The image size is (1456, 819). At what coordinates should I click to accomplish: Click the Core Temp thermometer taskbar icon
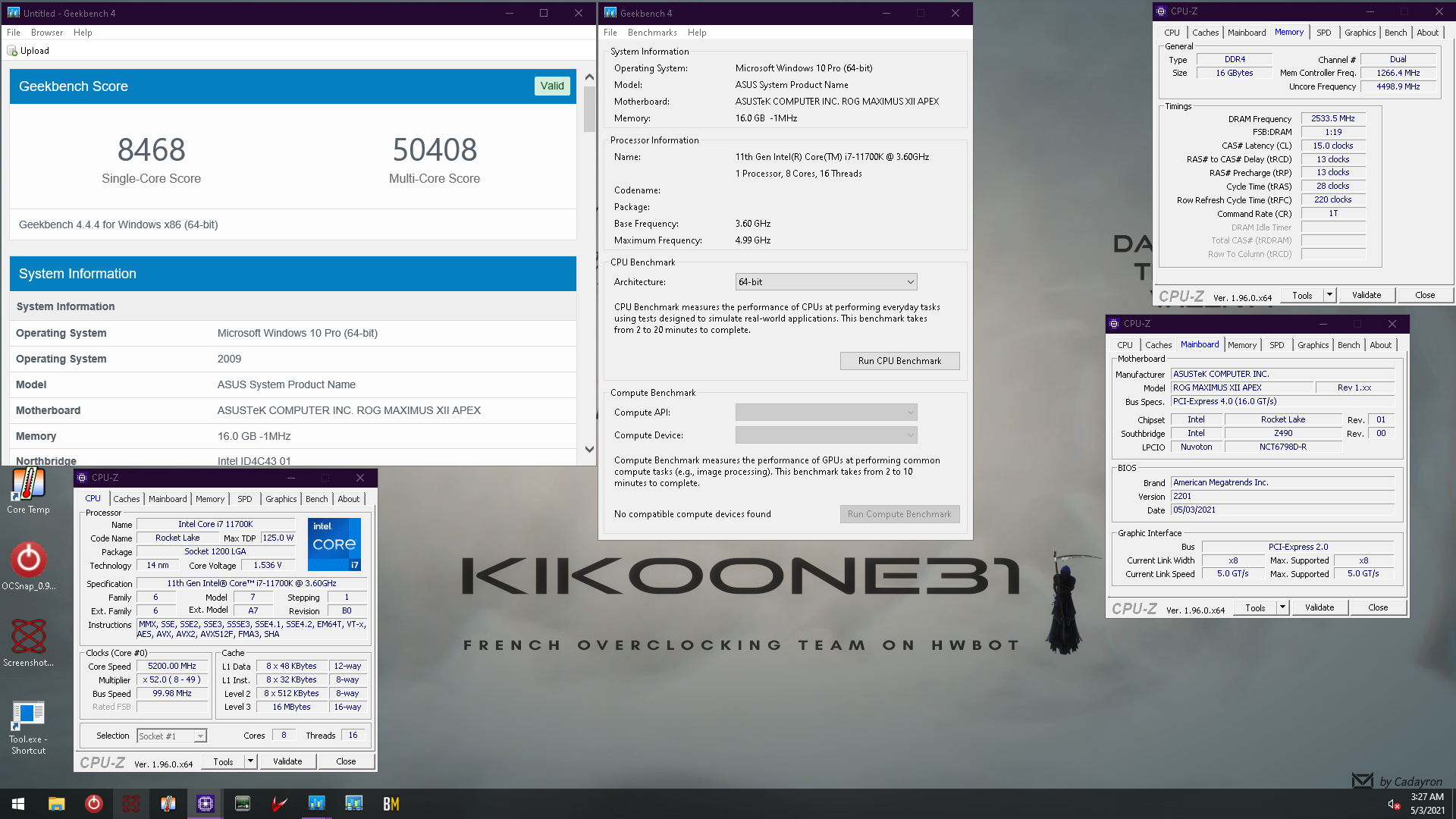pos(168,804)
